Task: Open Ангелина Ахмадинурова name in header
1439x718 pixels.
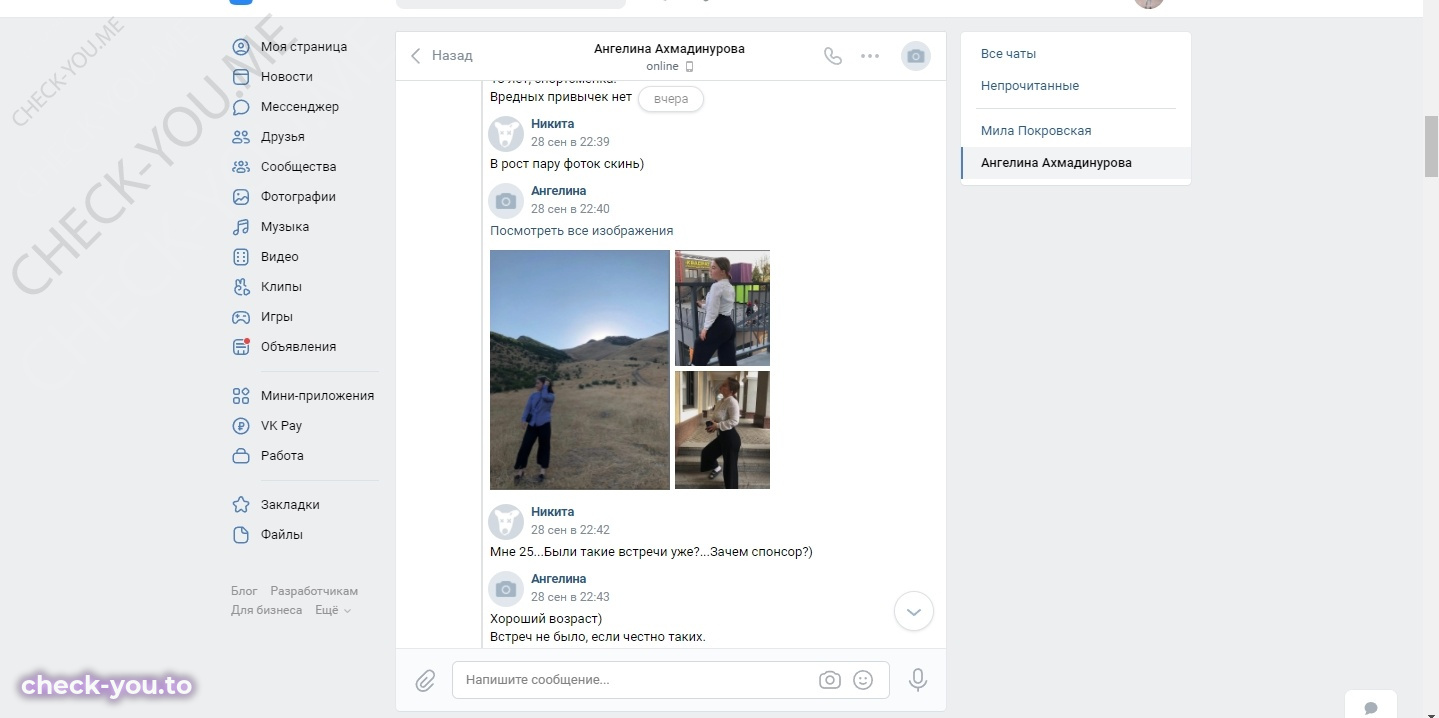Action: click(x=669, y=48)
